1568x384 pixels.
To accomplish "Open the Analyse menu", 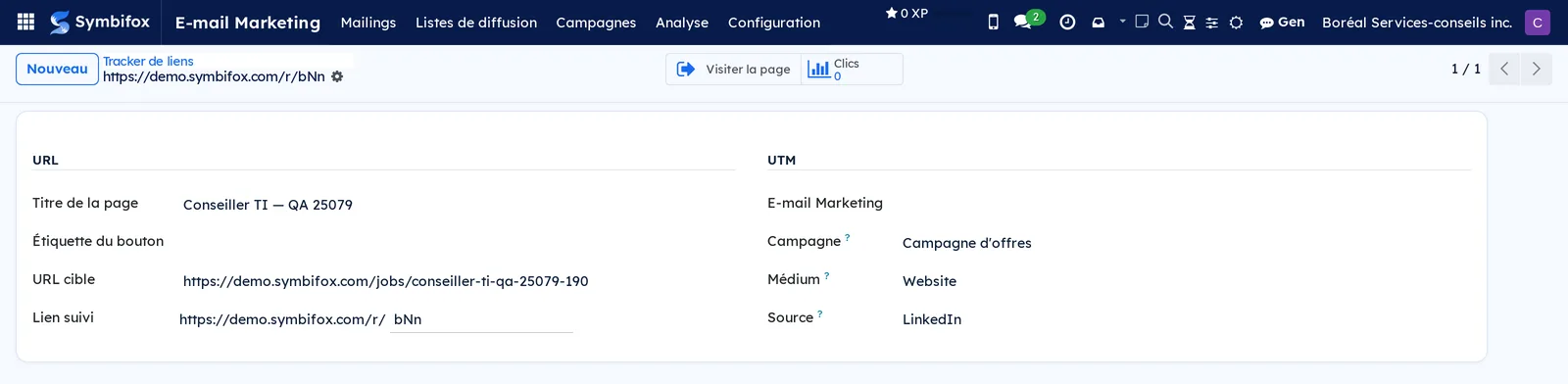I will click(682, 22).
